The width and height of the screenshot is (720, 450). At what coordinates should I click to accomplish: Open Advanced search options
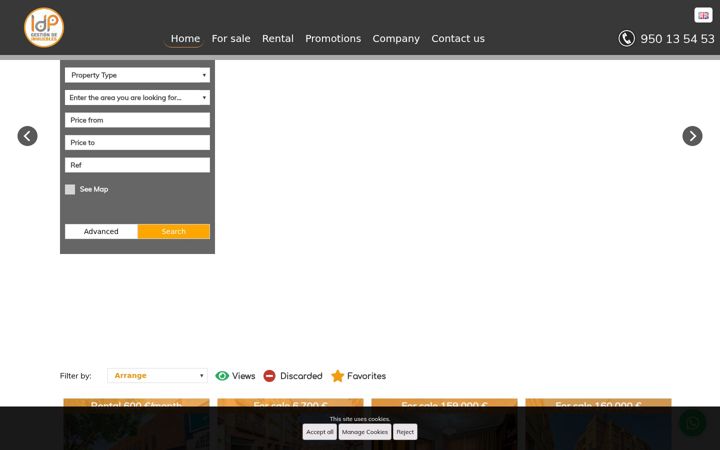(x=101, y=231)
